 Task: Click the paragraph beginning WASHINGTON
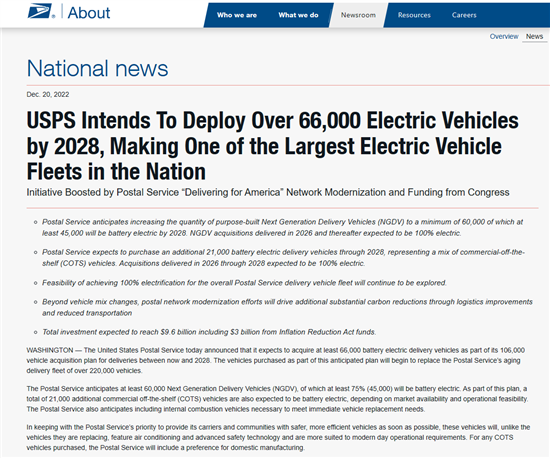click(x=276, y=360)
